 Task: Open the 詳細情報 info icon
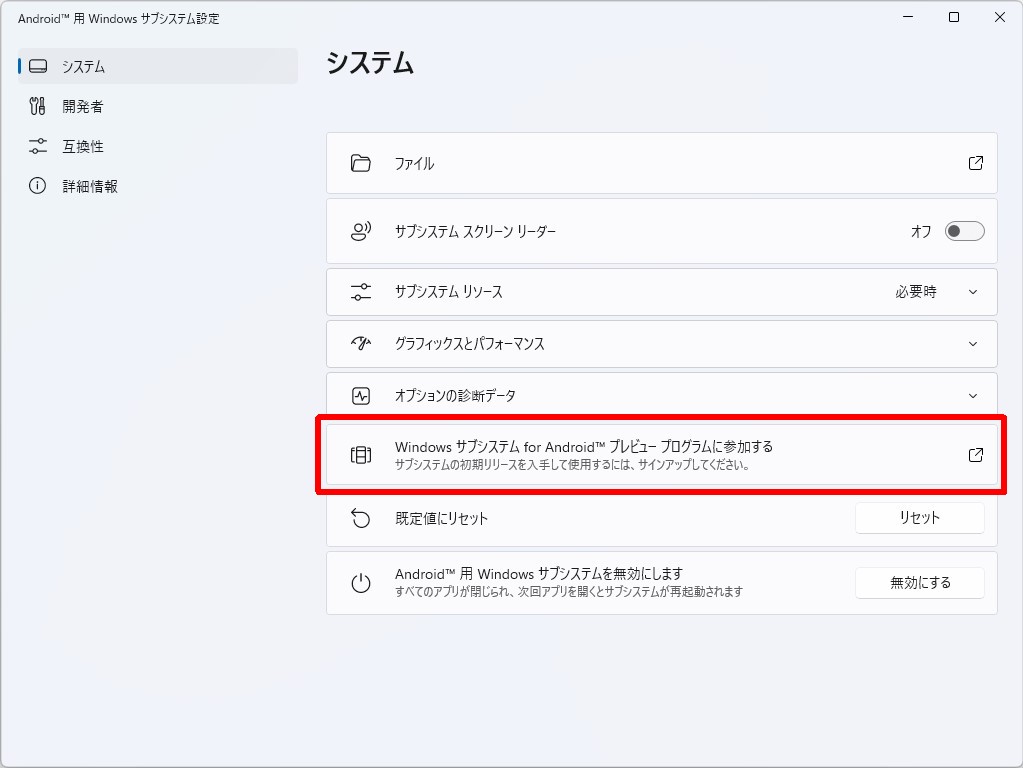point(38,185)
